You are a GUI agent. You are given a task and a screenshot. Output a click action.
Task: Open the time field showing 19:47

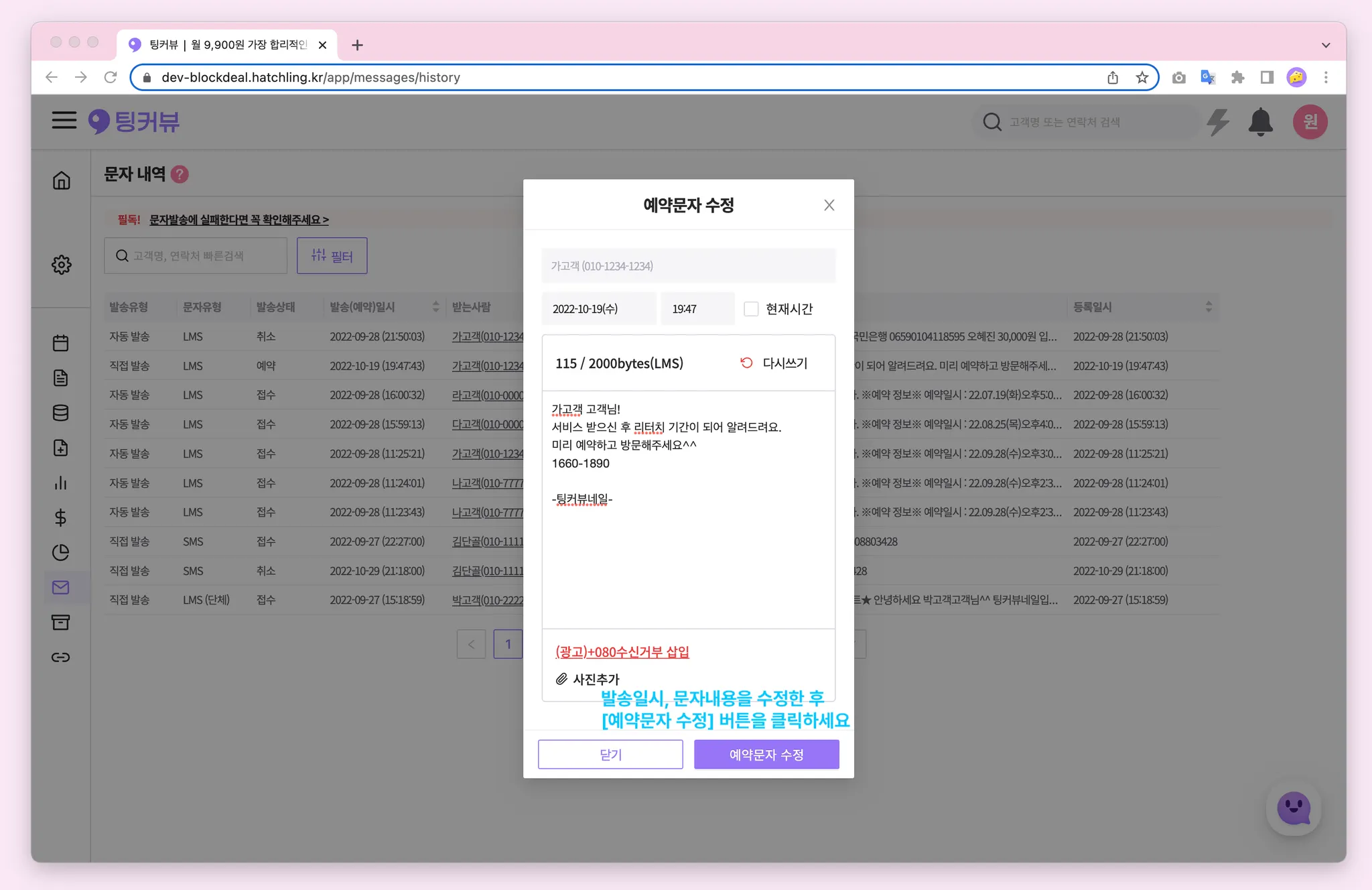click(697, 309)
